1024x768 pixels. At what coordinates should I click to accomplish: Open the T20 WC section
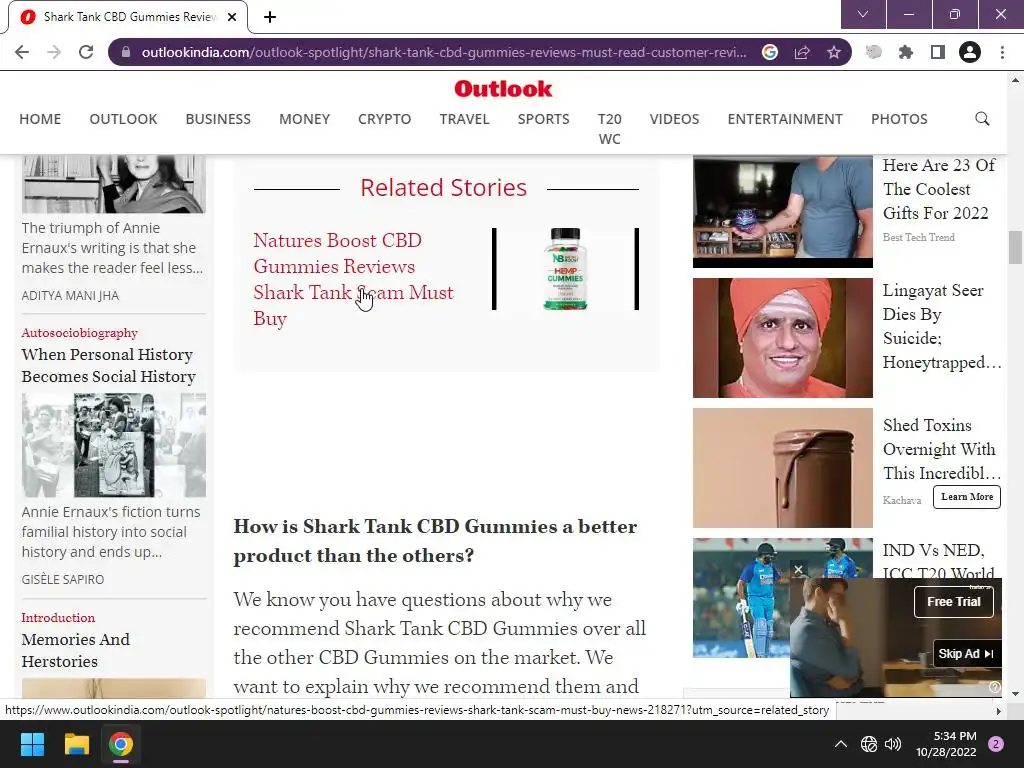pyautogui.click(x=609, y=129)
